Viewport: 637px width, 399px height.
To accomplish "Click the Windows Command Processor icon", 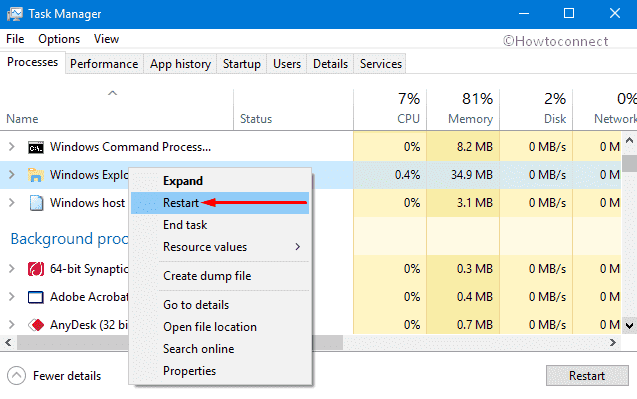I will tap(36, 147).
